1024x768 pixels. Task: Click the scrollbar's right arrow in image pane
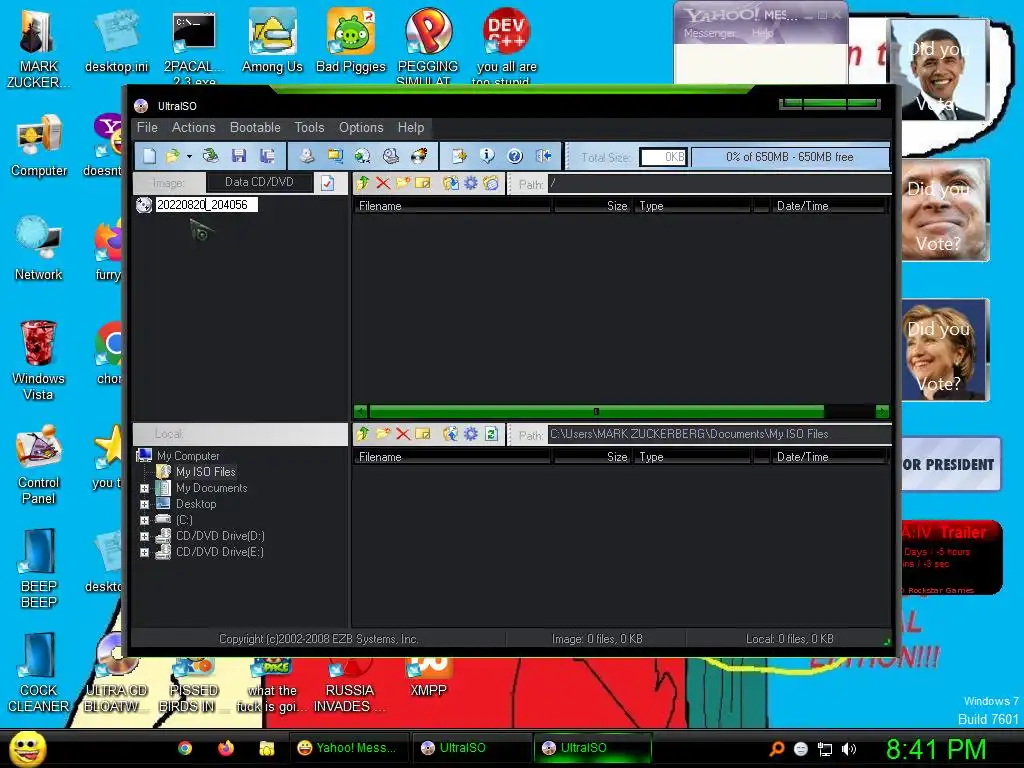(882, 411)
